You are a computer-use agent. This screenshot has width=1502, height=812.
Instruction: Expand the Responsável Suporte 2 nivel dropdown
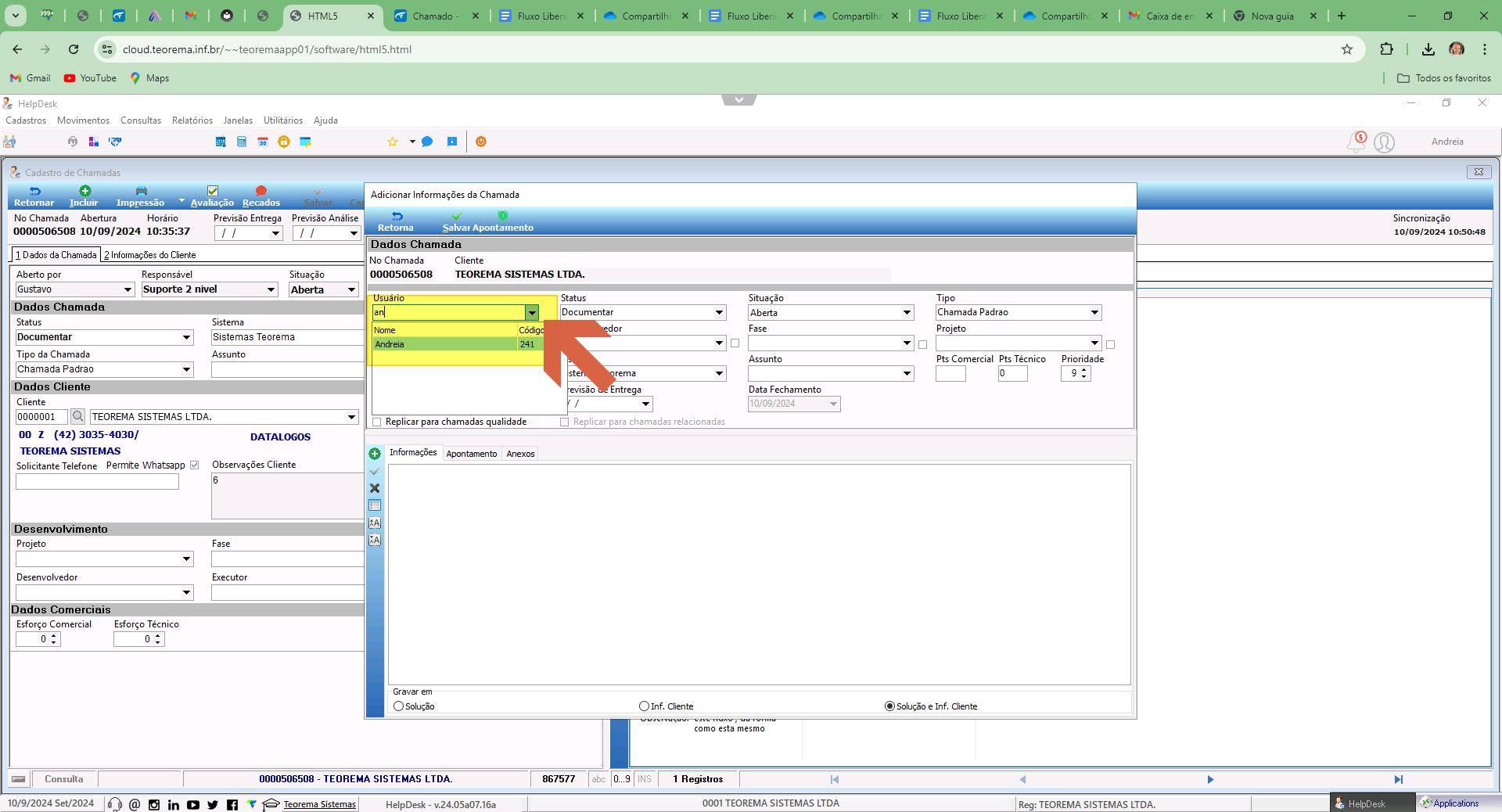[271, 289]
